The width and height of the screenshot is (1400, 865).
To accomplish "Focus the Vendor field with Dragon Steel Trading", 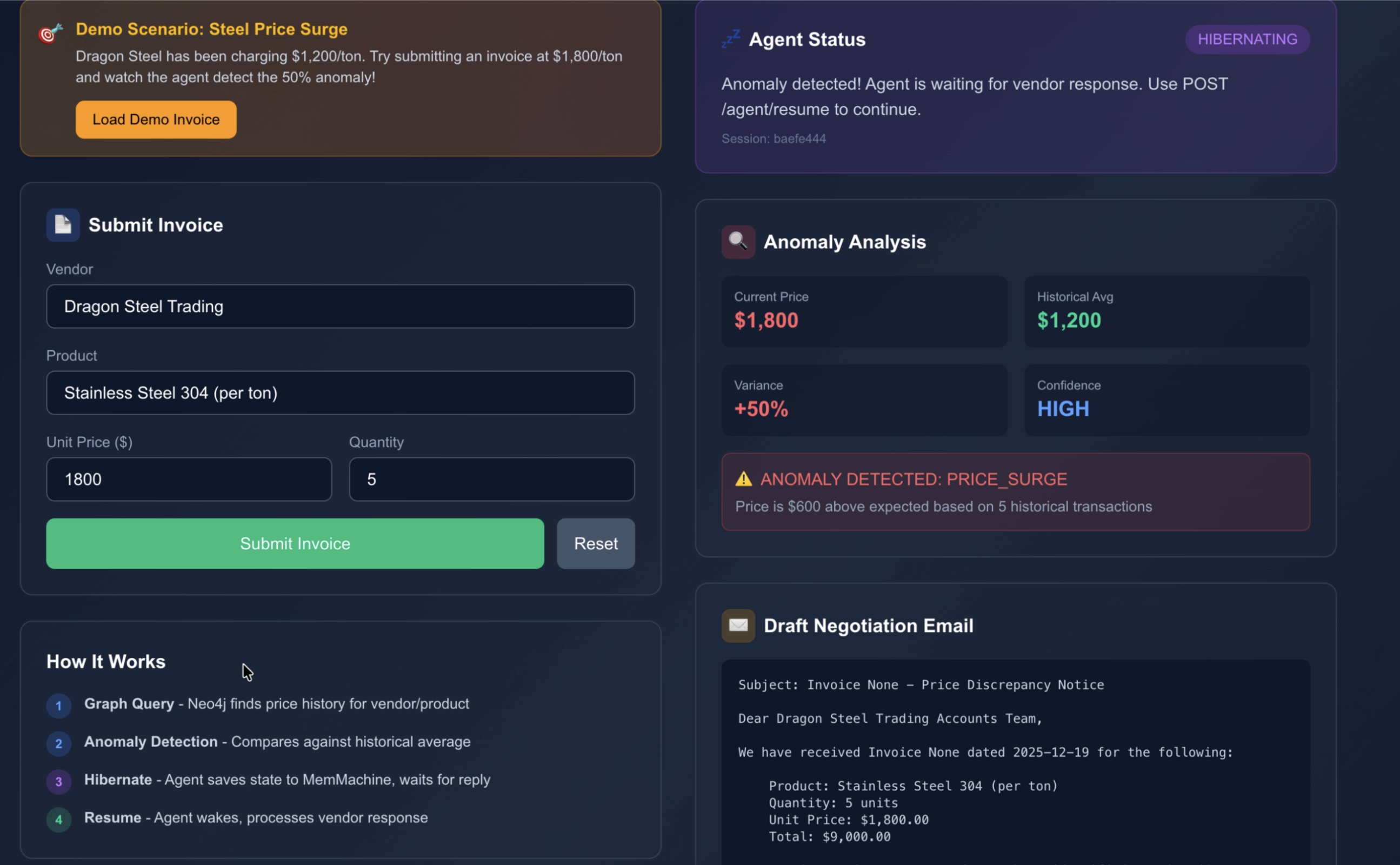I will (341, 306).
